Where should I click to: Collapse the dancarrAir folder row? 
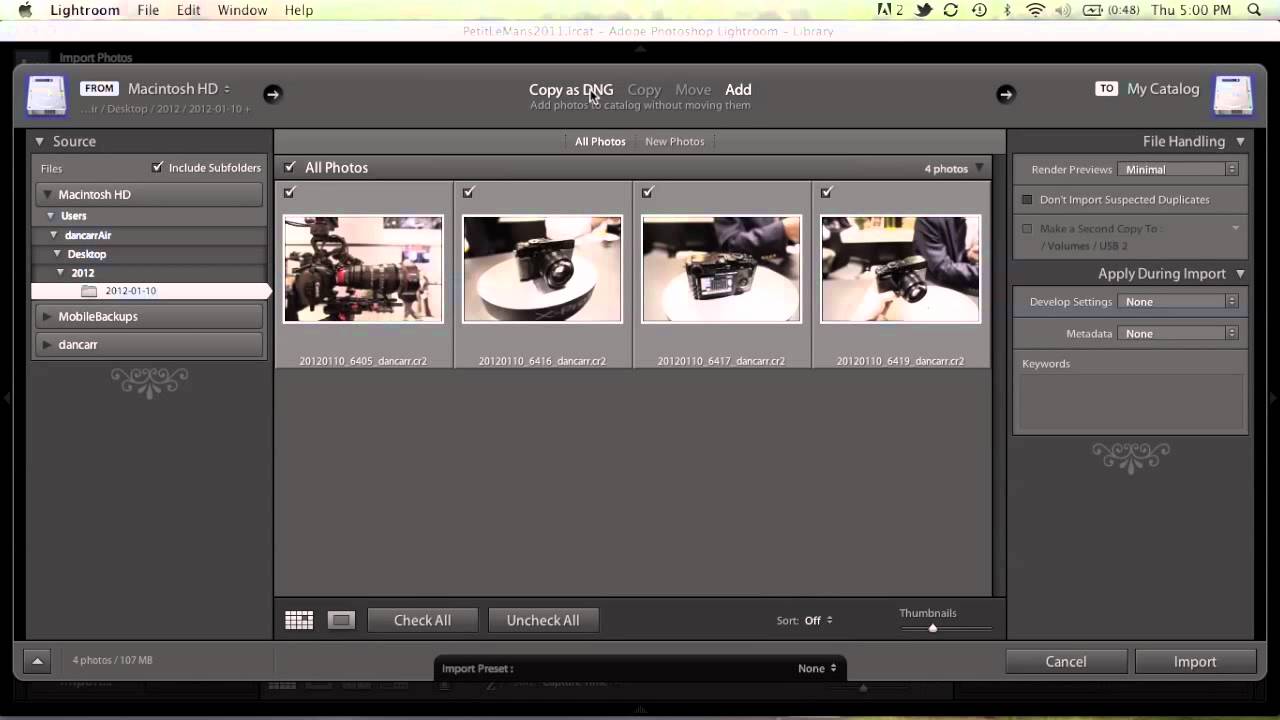point(54,235)
